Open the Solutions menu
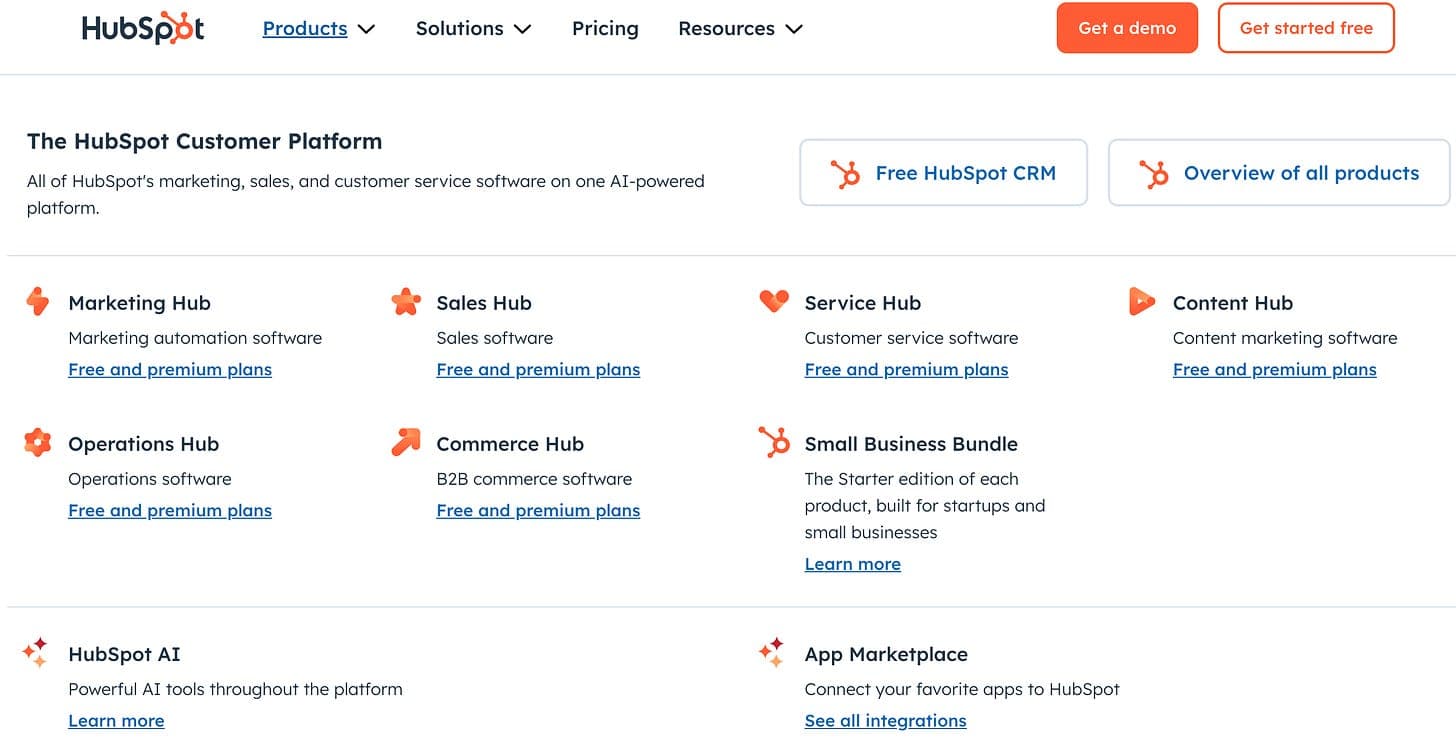1456x746 pixels. coord(460,29)
